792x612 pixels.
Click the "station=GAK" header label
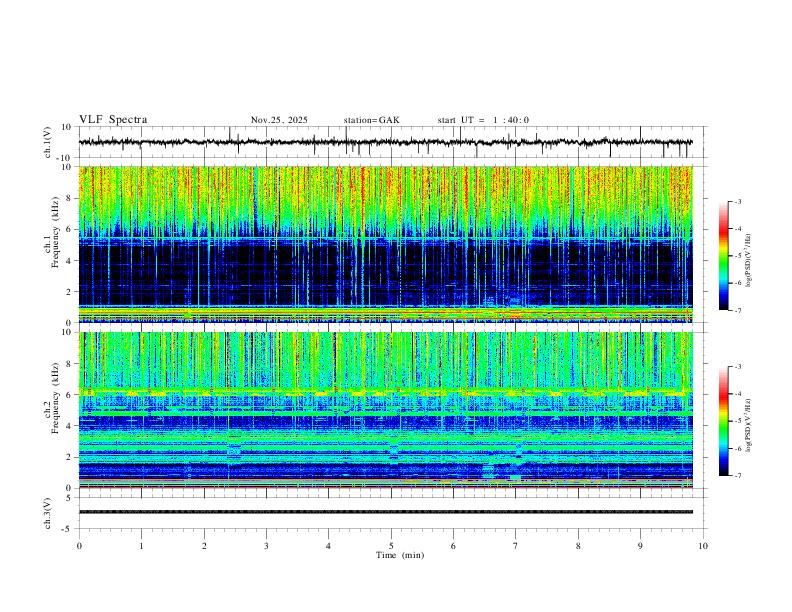tap(371, 120)
